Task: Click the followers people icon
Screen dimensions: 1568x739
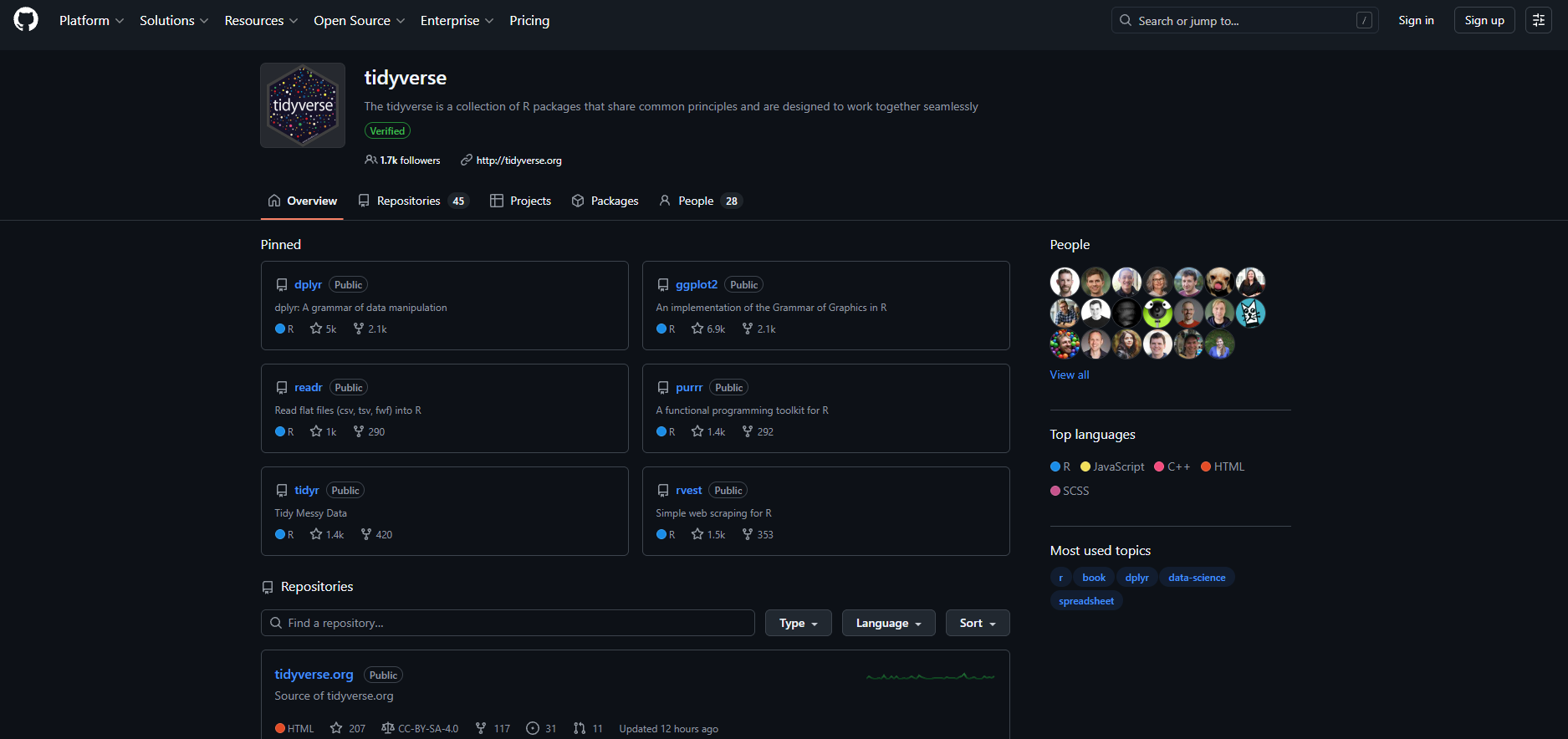Action: [370, 160]
